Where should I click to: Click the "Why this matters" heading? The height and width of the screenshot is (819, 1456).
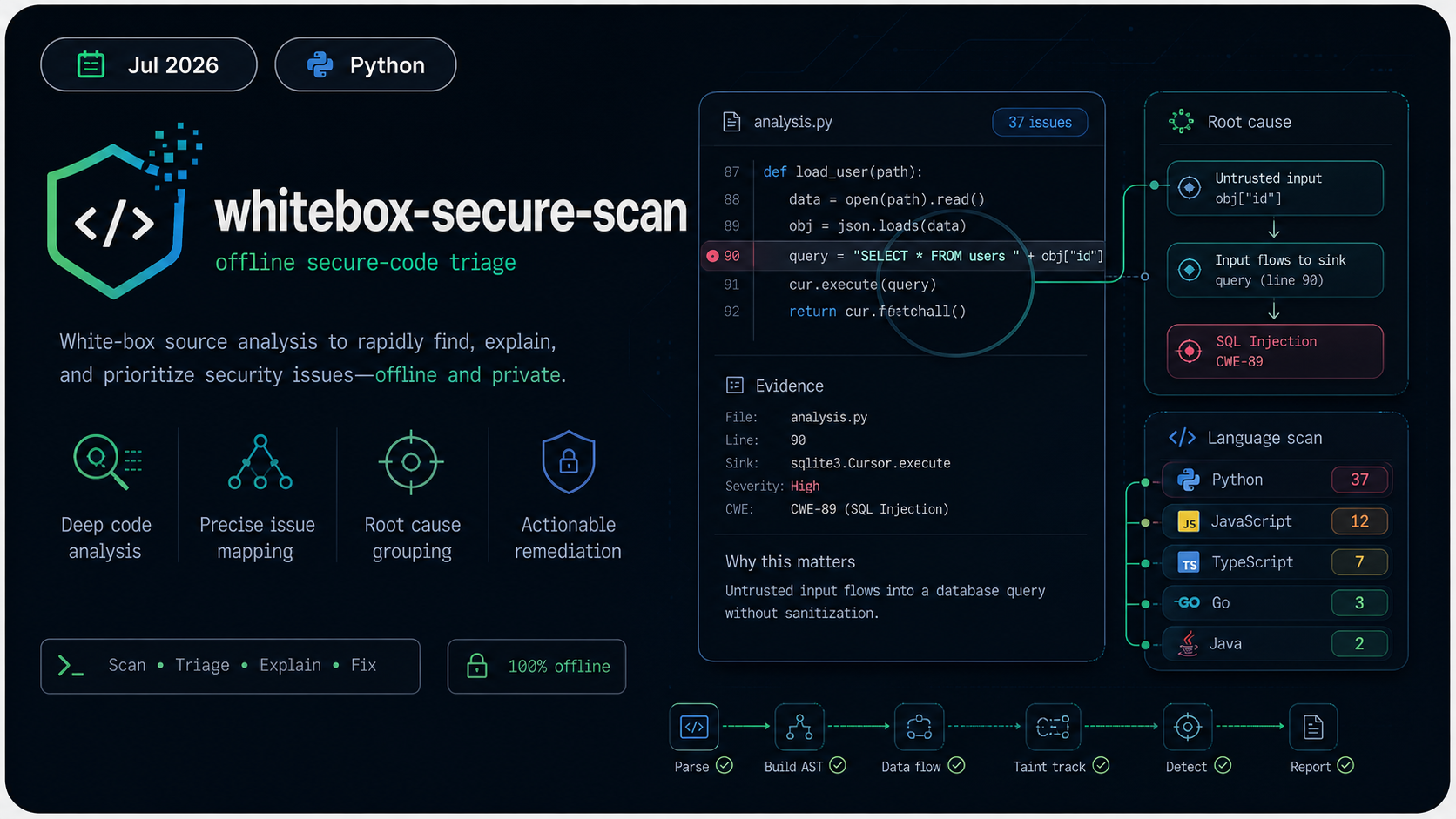(x=790, y=561)
